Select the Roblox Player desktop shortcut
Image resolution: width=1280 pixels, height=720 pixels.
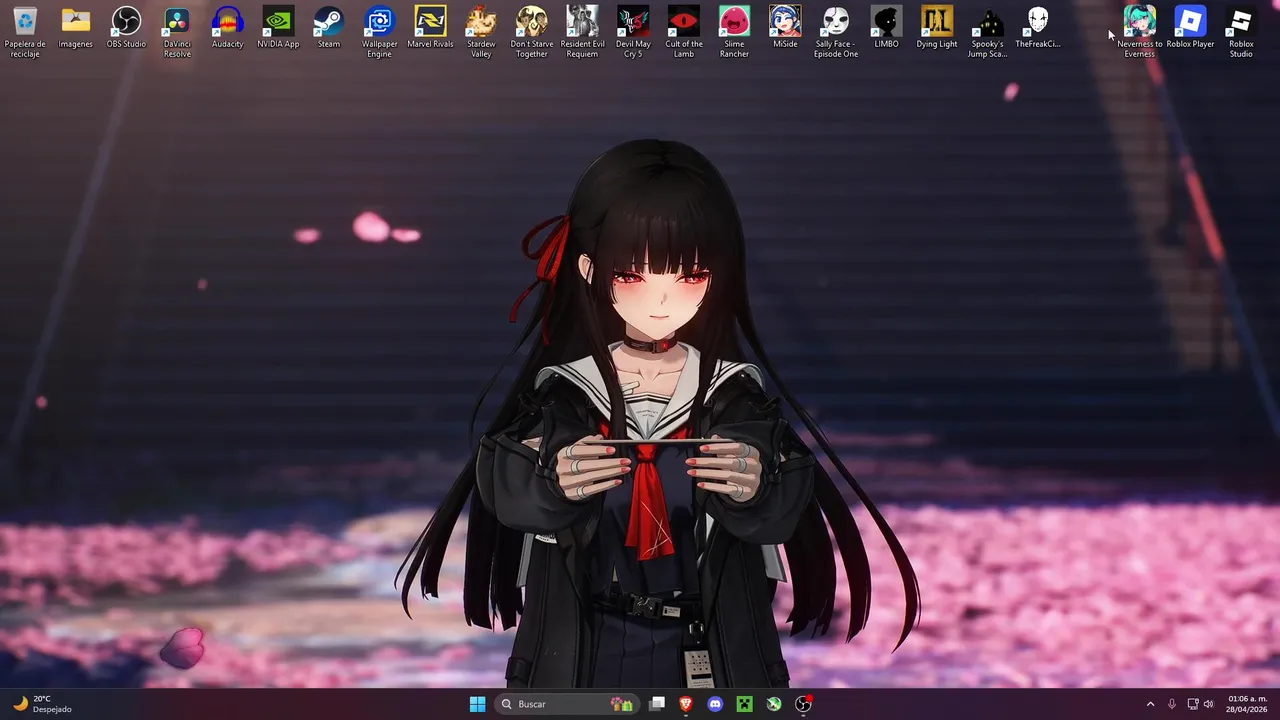coord(1190,27)
